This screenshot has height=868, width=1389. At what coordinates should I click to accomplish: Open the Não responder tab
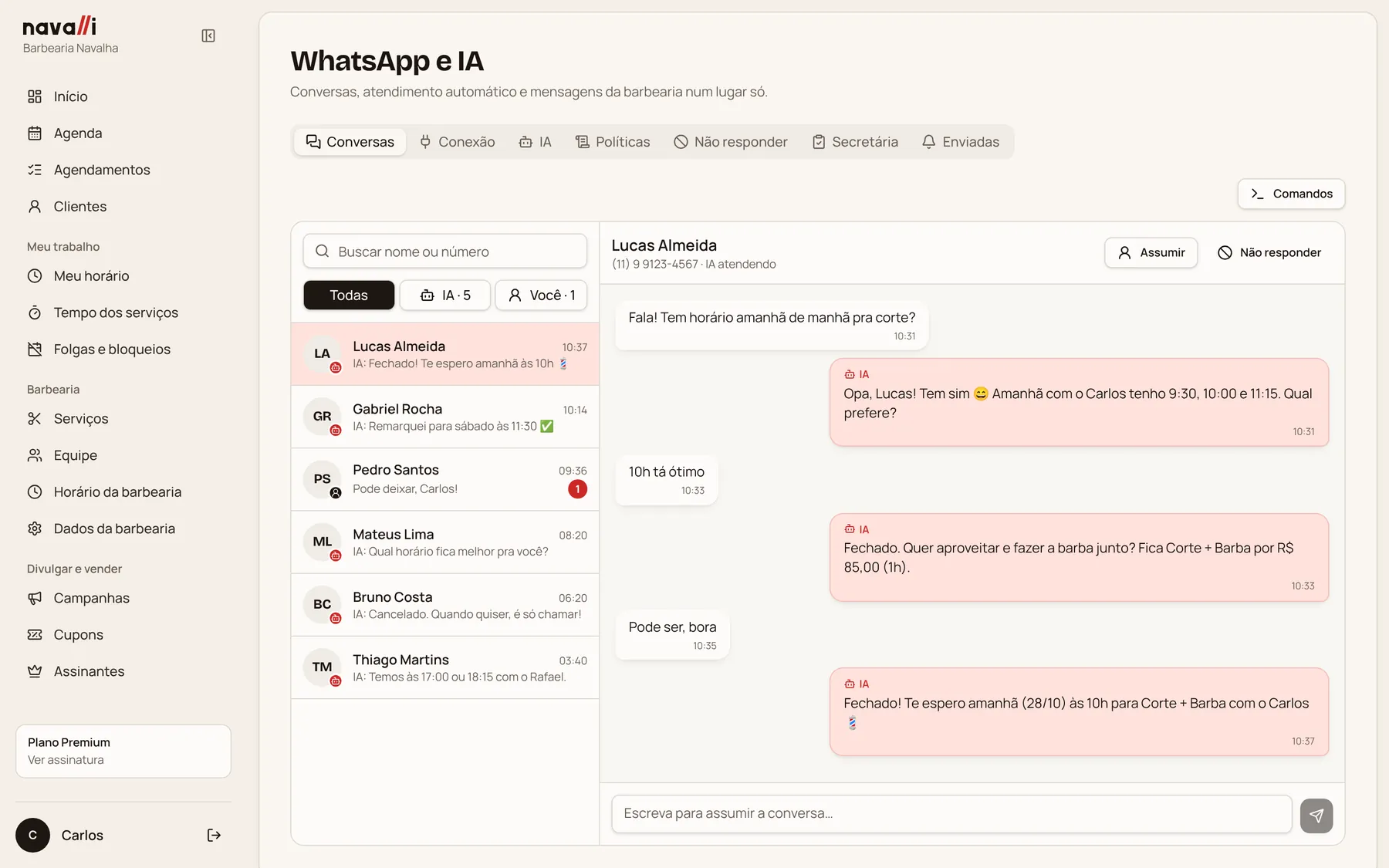731,142
